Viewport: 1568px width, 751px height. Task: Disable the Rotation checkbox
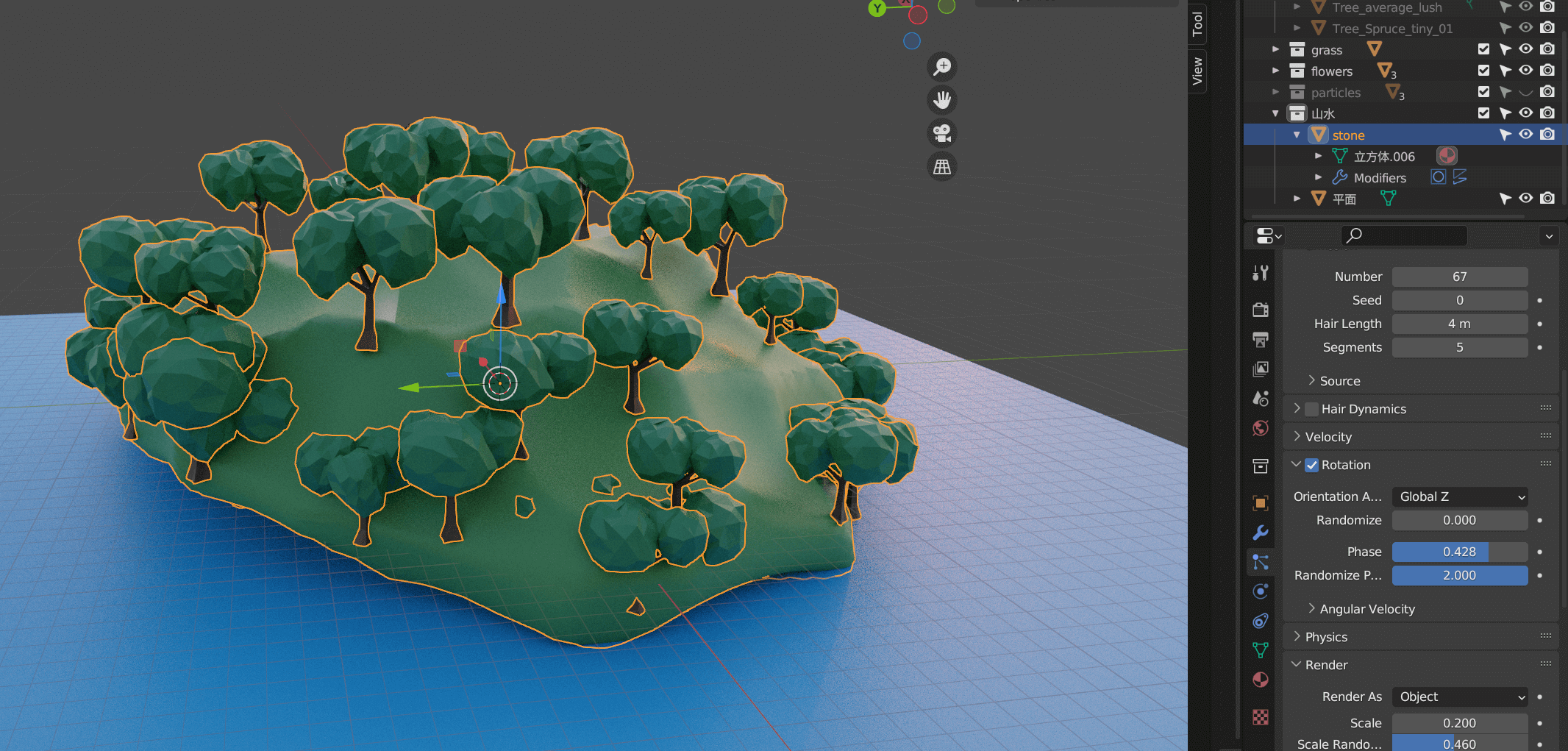point(1311,465)
